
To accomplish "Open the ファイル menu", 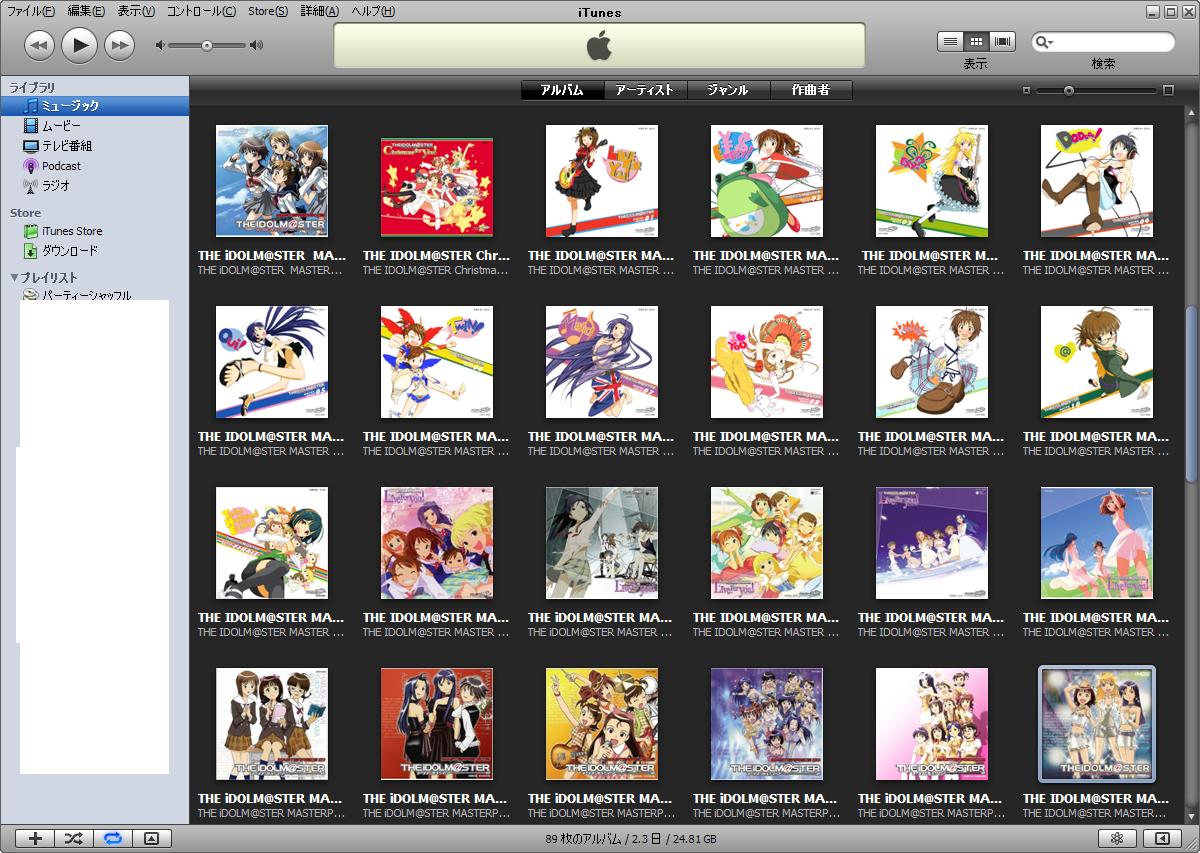I will pyautogui.click(x=31, y=12).
